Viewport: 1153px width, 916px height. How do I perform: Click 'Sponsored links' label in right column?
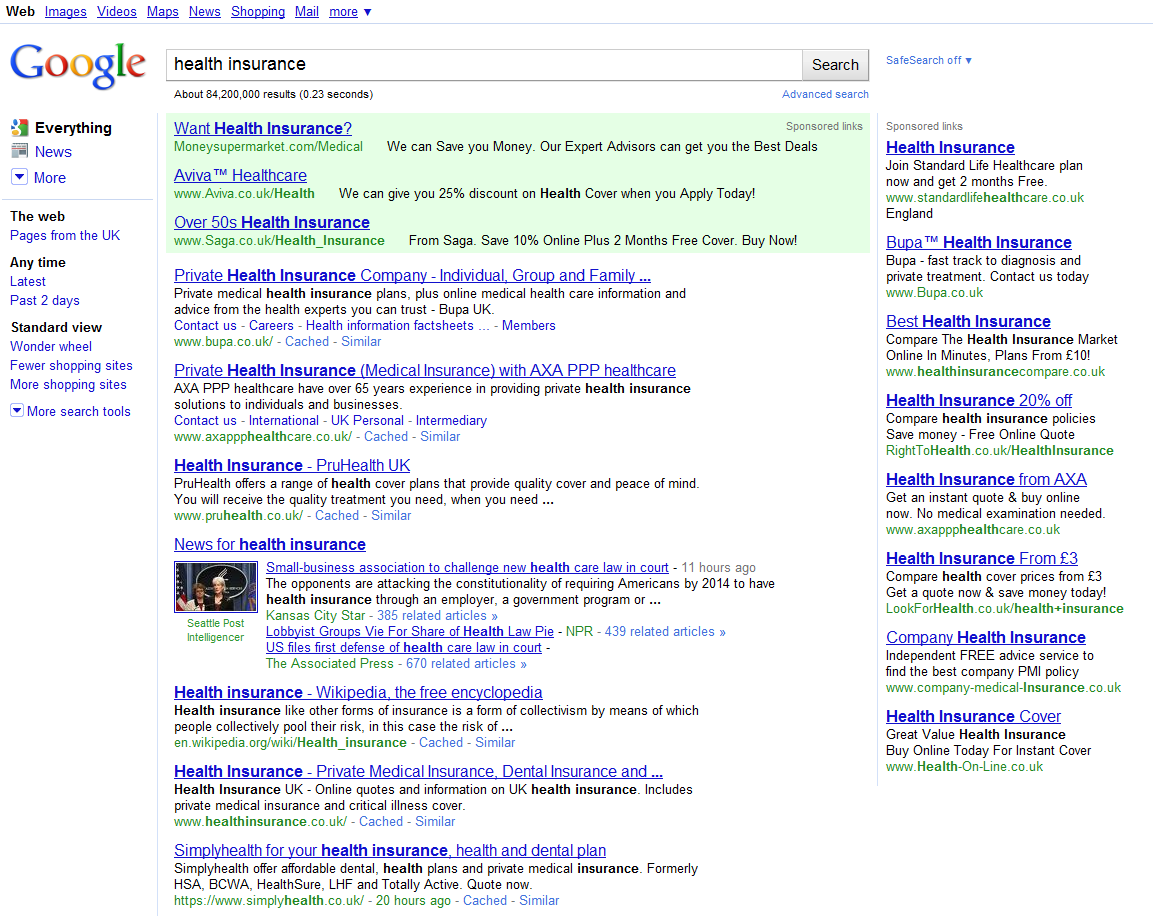924,126
